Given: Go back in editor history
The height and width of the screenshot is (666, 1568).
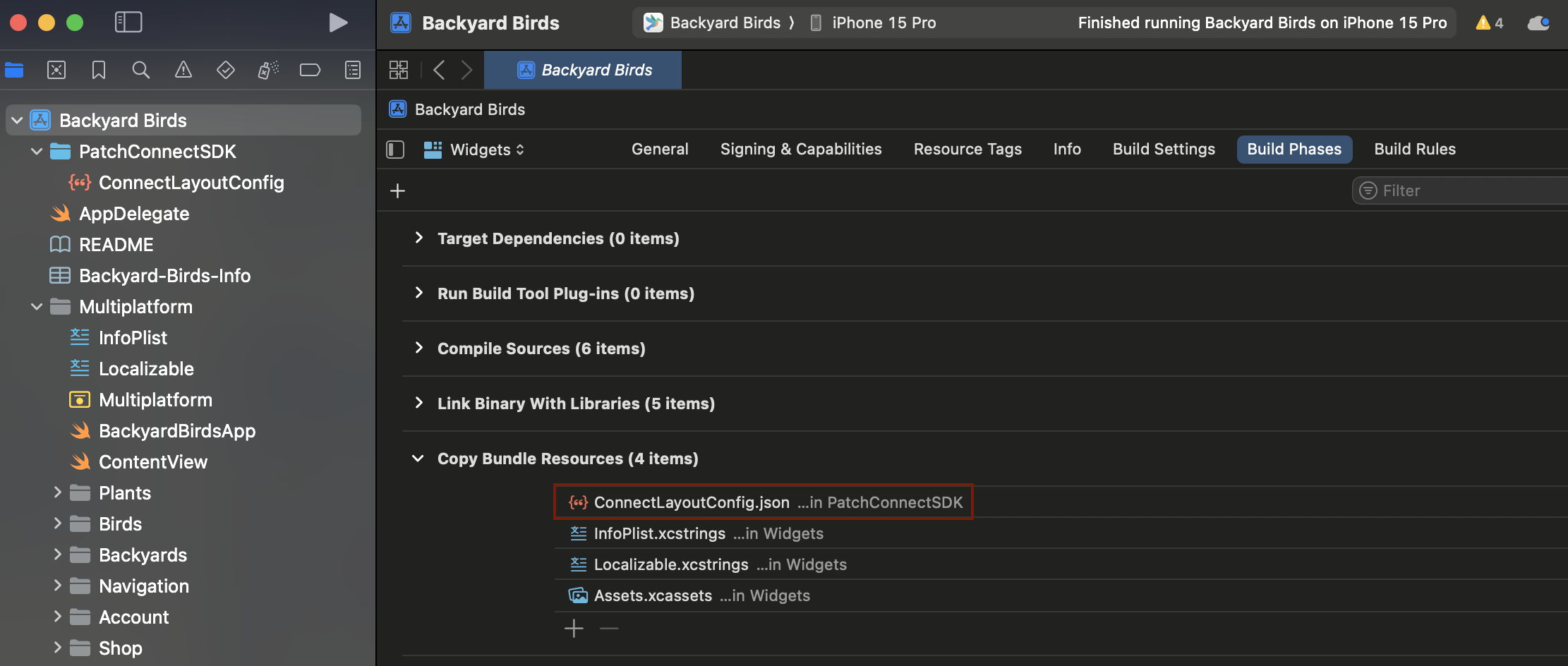Looking at the screenshot, I should (x=439, y=70).
